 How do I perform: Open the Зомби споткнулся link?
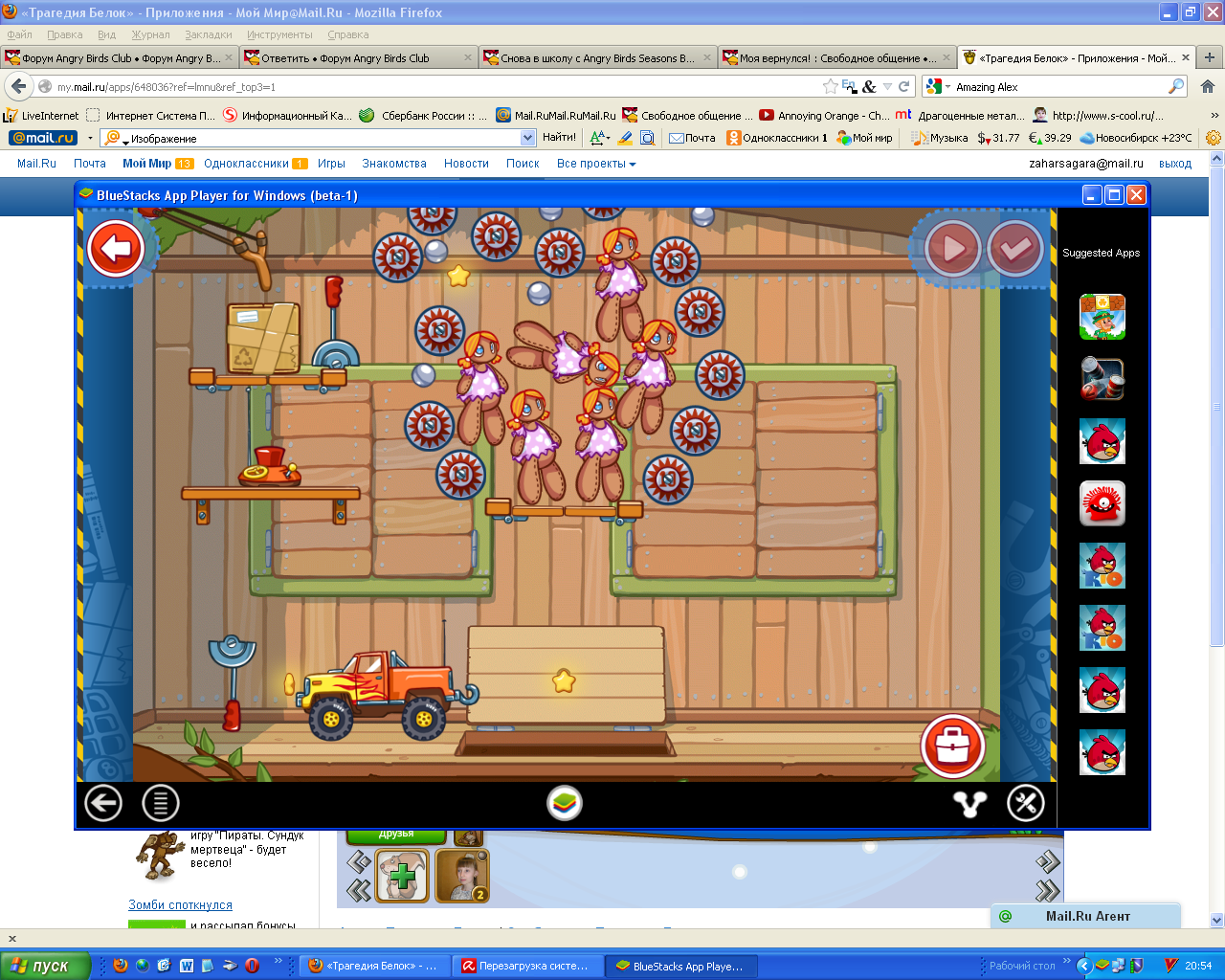tap(180, 904)
